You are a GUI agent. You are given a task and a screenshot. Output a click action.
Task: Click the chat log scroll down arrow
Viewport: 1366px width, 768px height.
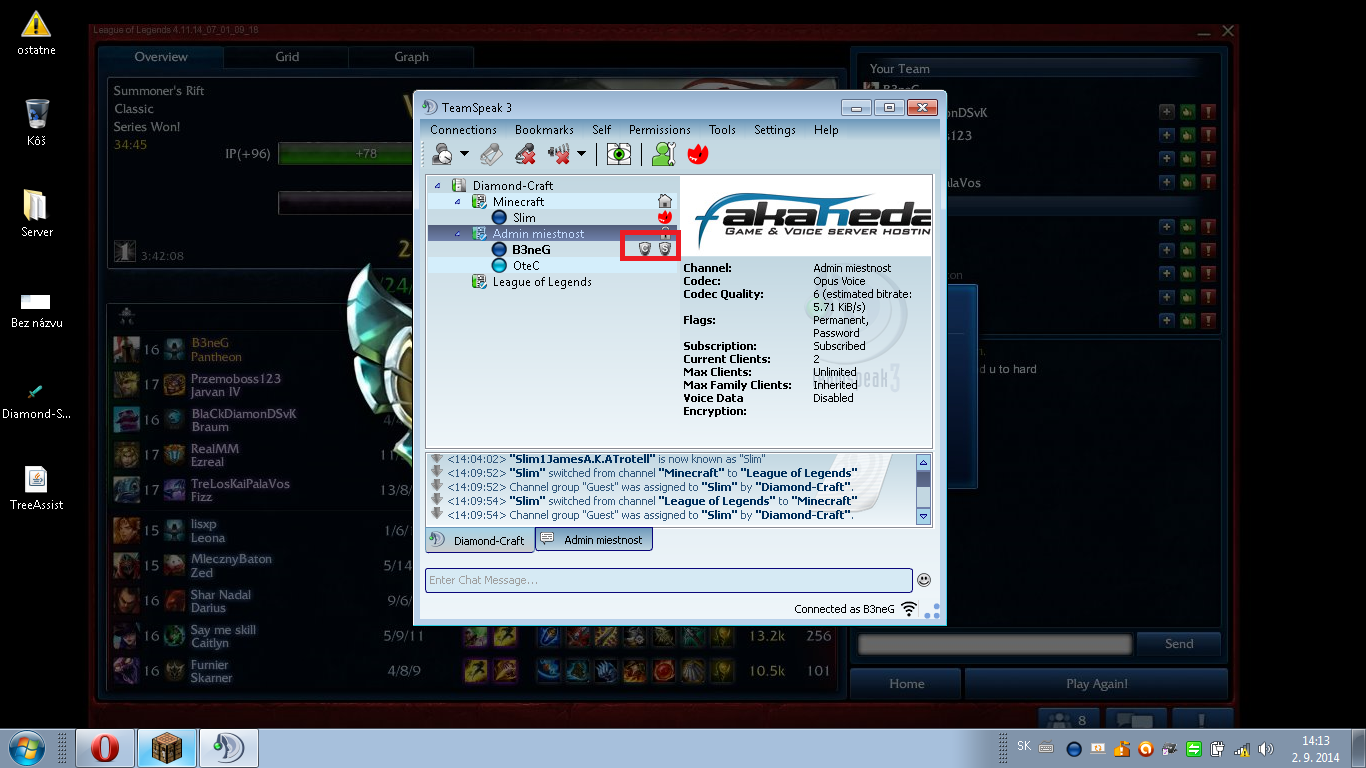(x=924, y=517)
